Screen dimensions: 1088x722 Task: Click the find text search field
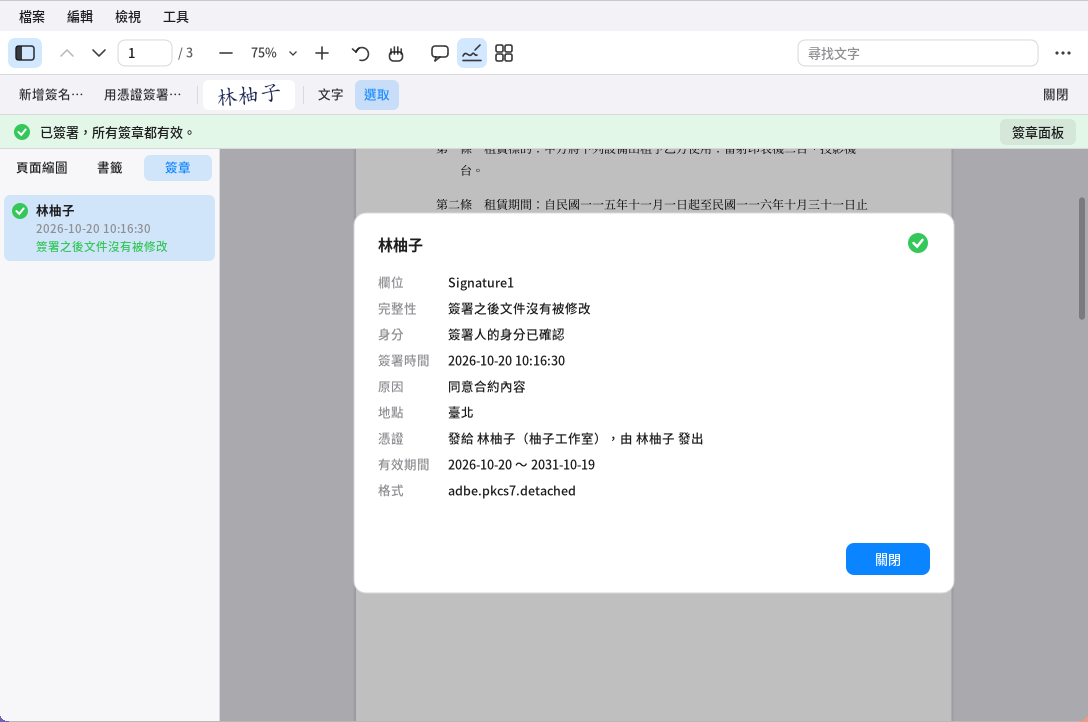point(917,53)
